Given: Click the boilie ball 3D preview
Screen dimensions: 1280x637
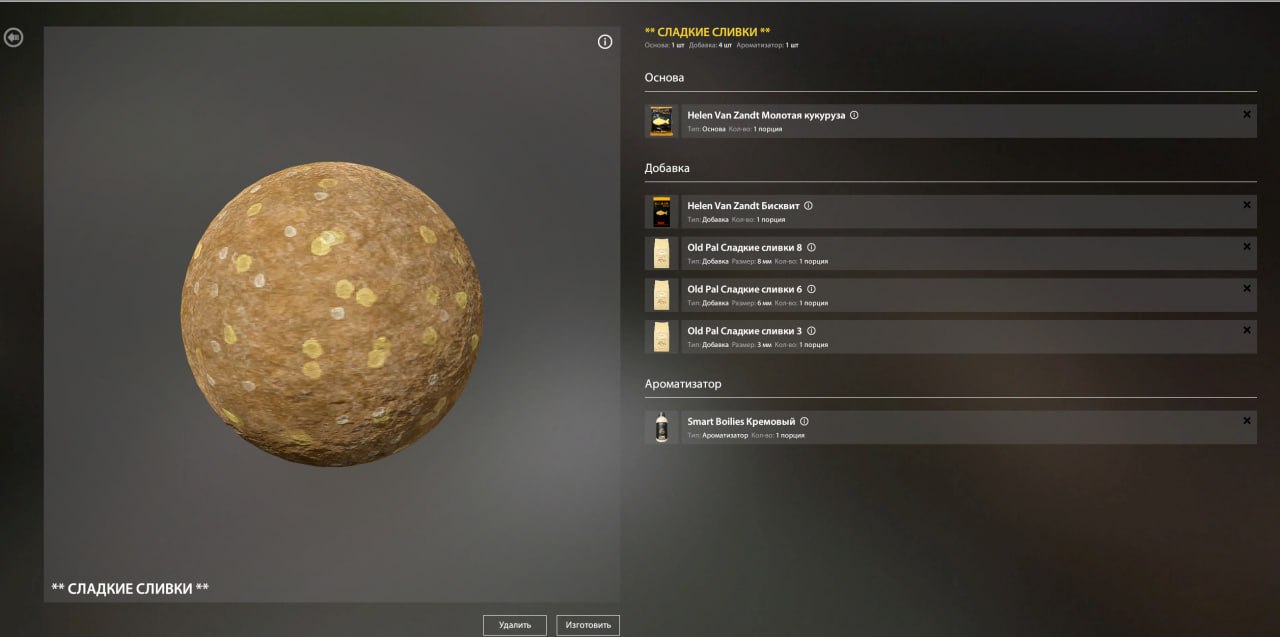Looking at the screenshot, I should point(332,314).
